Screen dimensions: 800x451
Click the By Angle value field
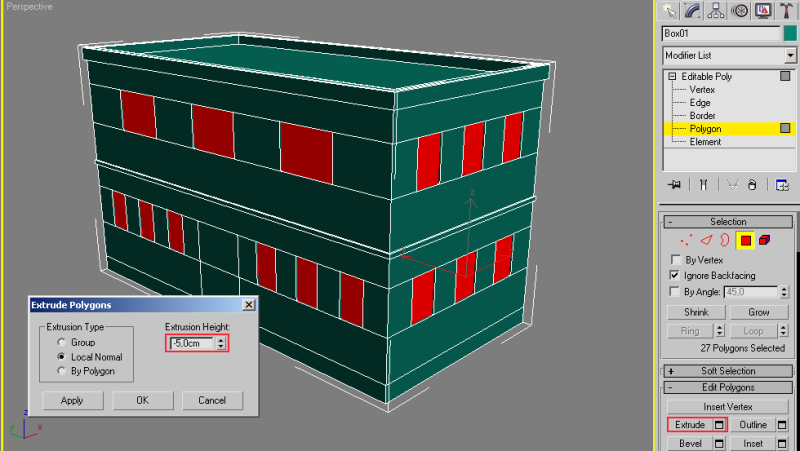[751, 292]
